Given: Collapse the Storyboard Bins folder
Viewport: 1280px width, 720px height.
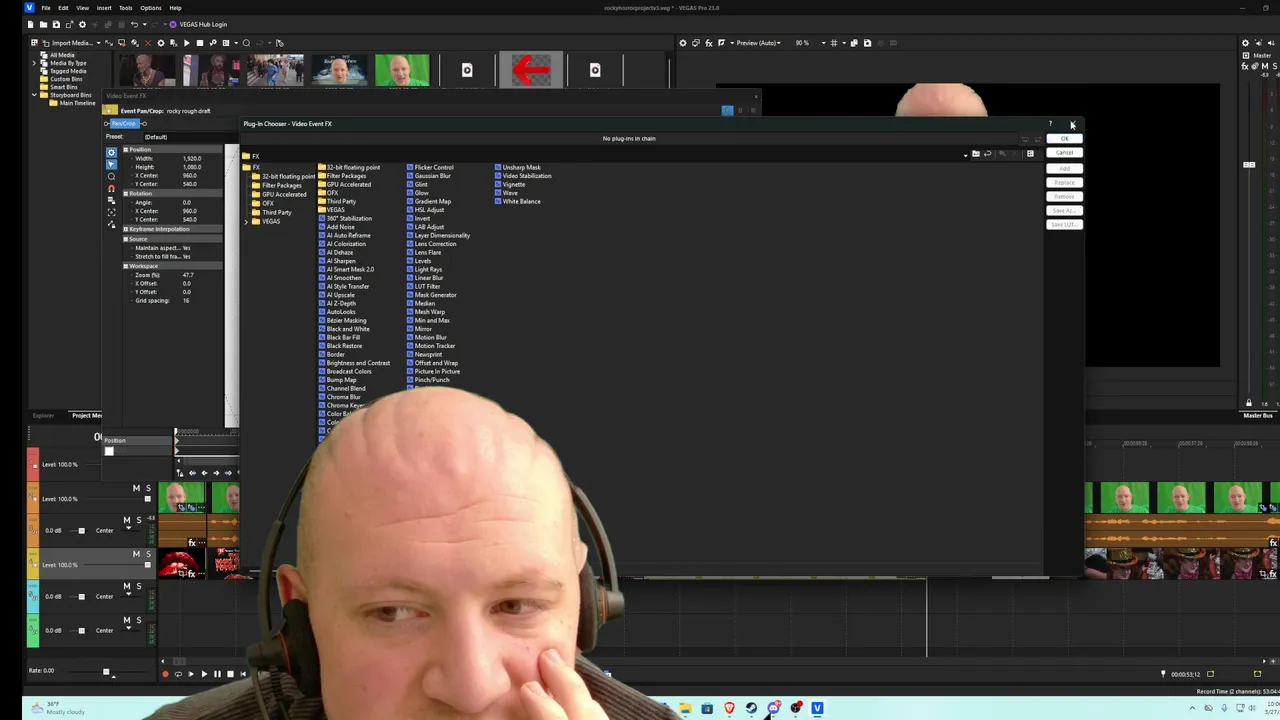Looking at the screenshot, I should tap(34, 95).
